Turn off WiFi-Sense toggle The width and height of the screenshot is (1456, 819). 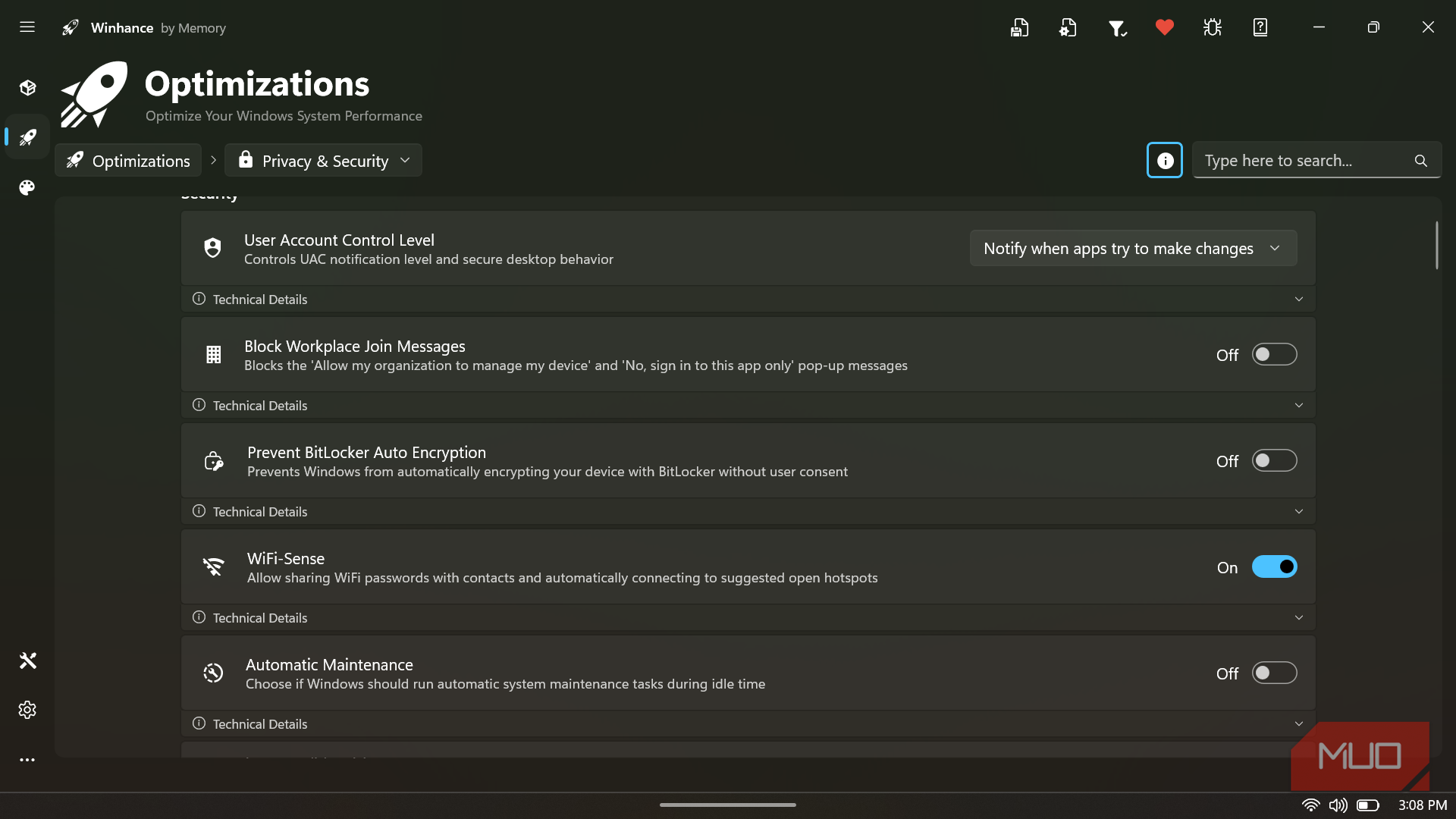click(x=1274, y=566)
